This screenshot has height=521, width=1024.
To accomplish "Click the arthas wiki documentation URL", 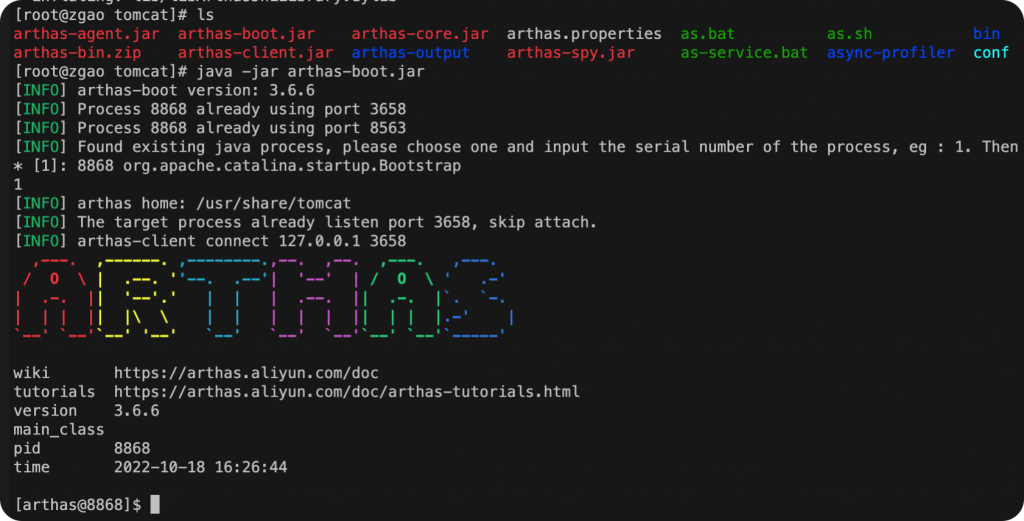I will [x=246, y=373].
